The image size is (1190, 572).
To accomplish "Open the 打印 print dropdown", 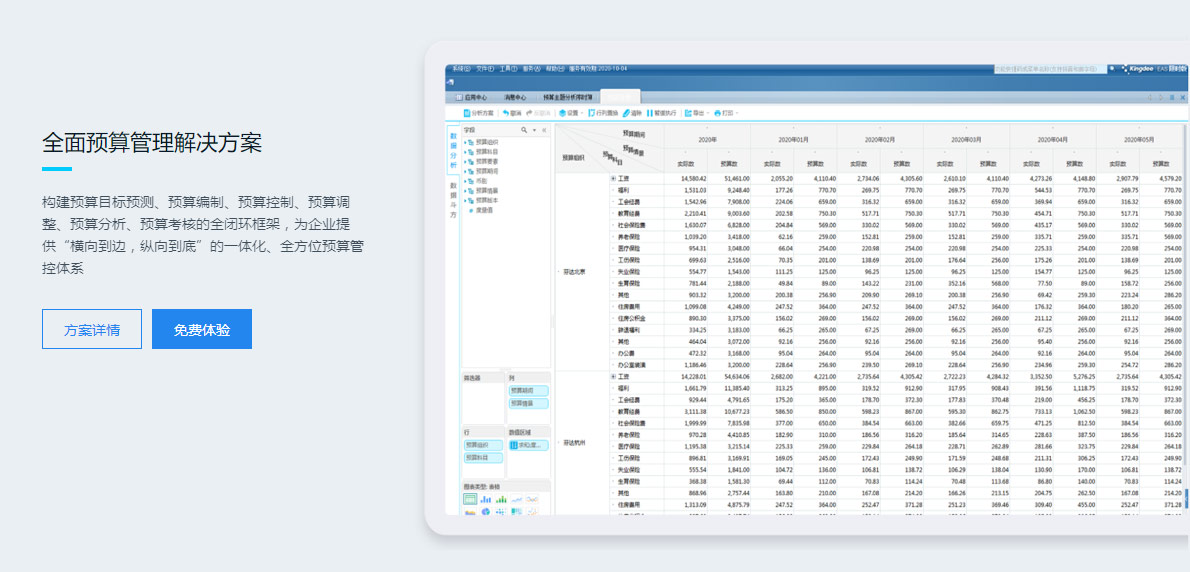I will [726, 113].
